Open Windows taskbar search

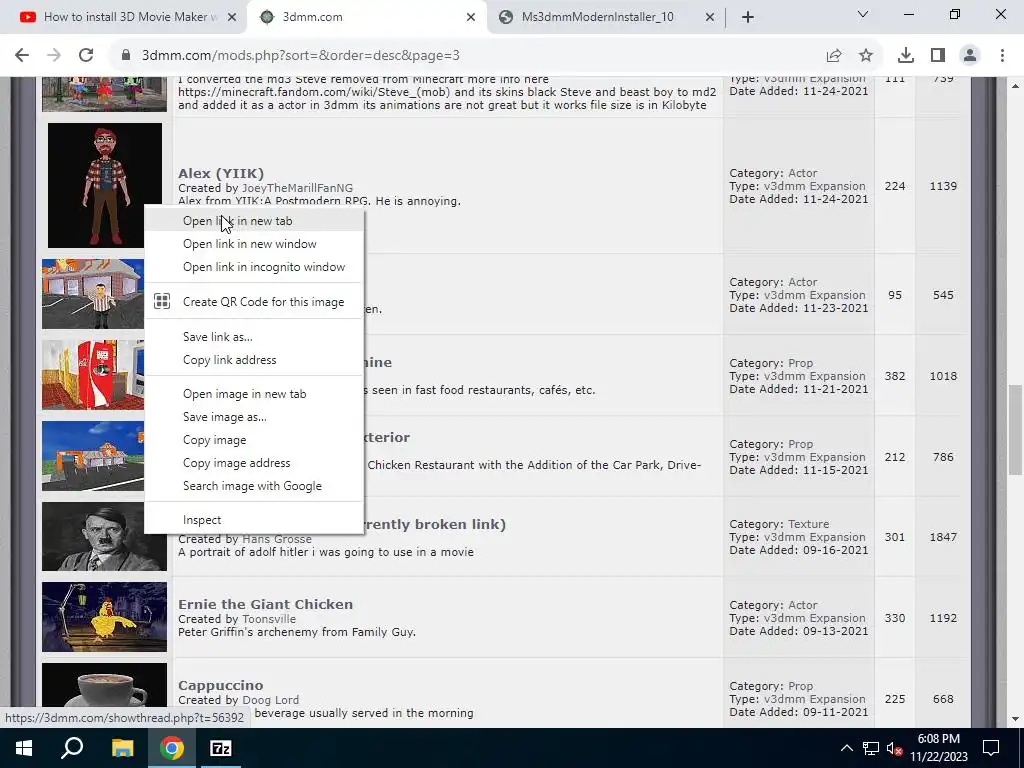(x=72, y=748)
